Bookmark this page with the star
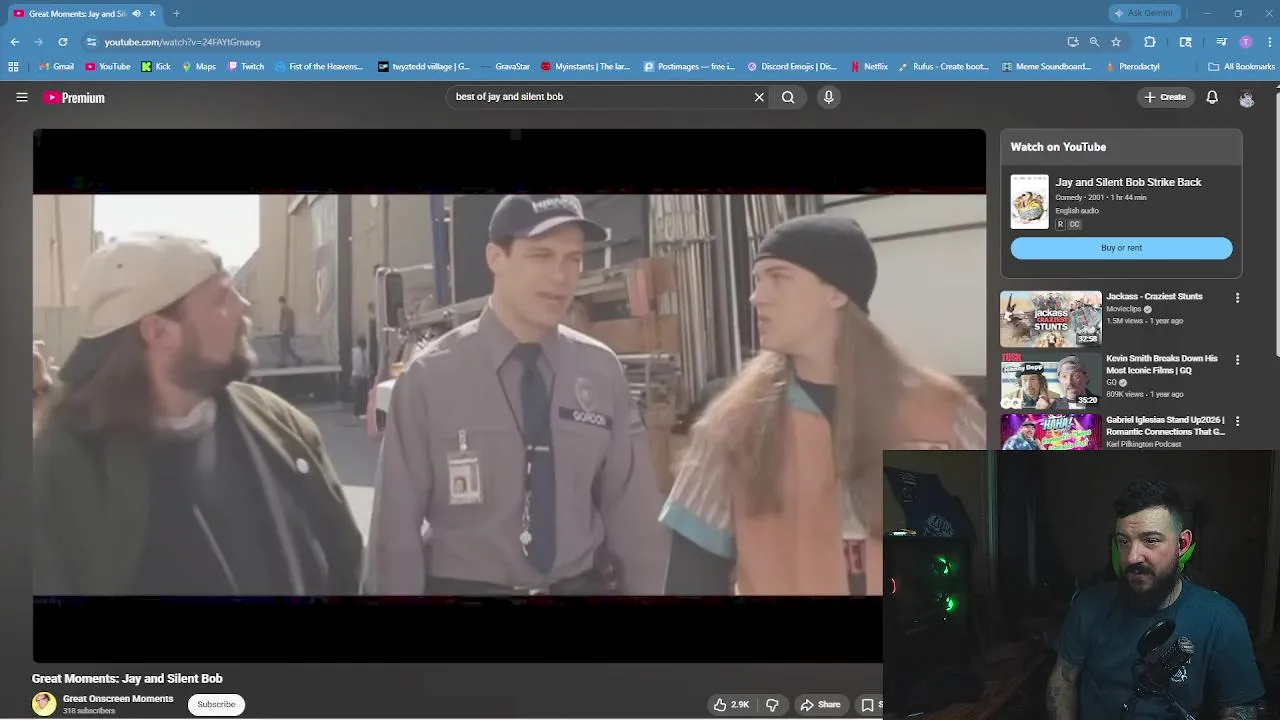 coord(1116,42)
